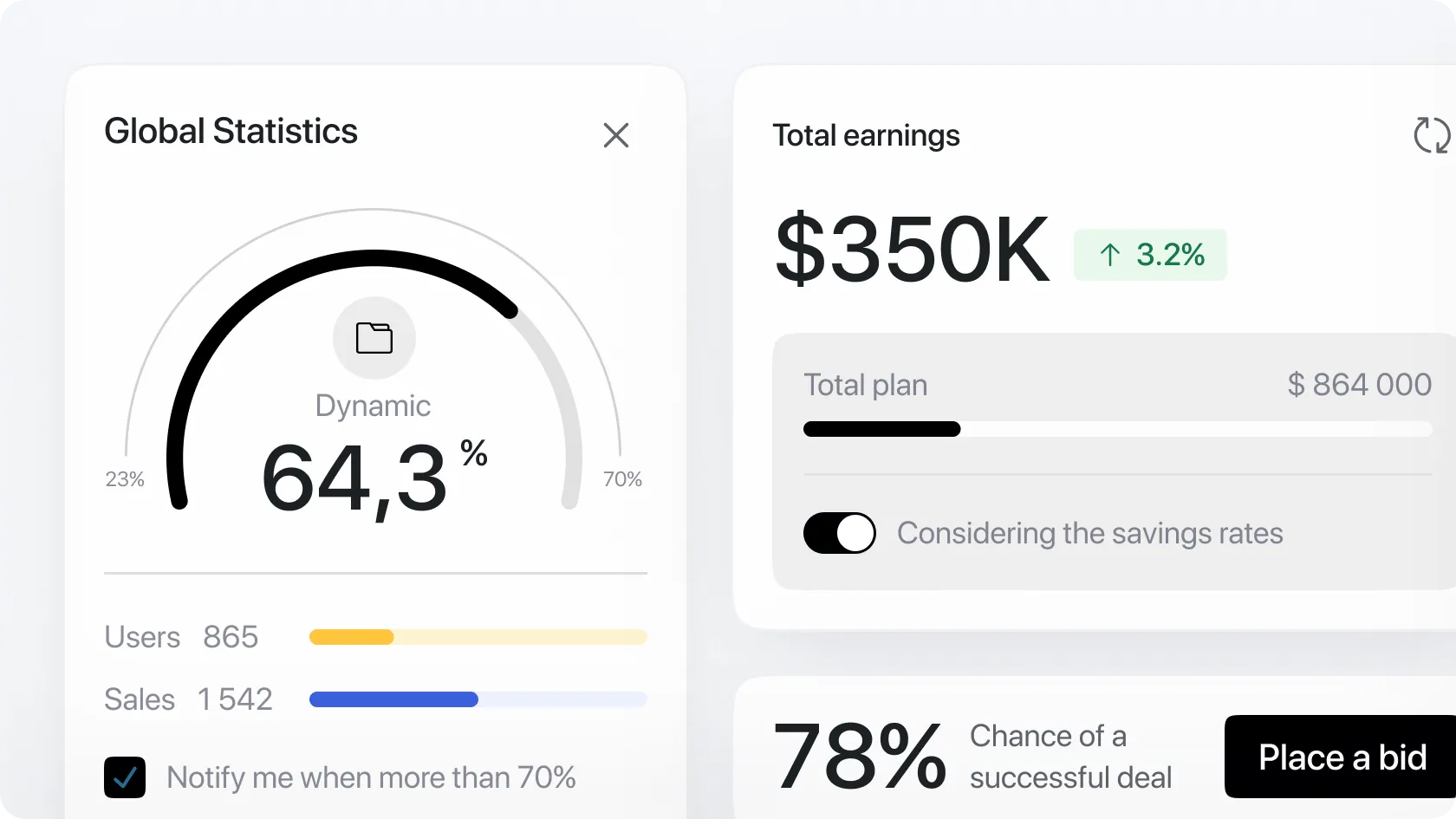This screenshot has height=819, width=1456.
Task: Click the 64,3 percentage value
Action: (355, 478)
